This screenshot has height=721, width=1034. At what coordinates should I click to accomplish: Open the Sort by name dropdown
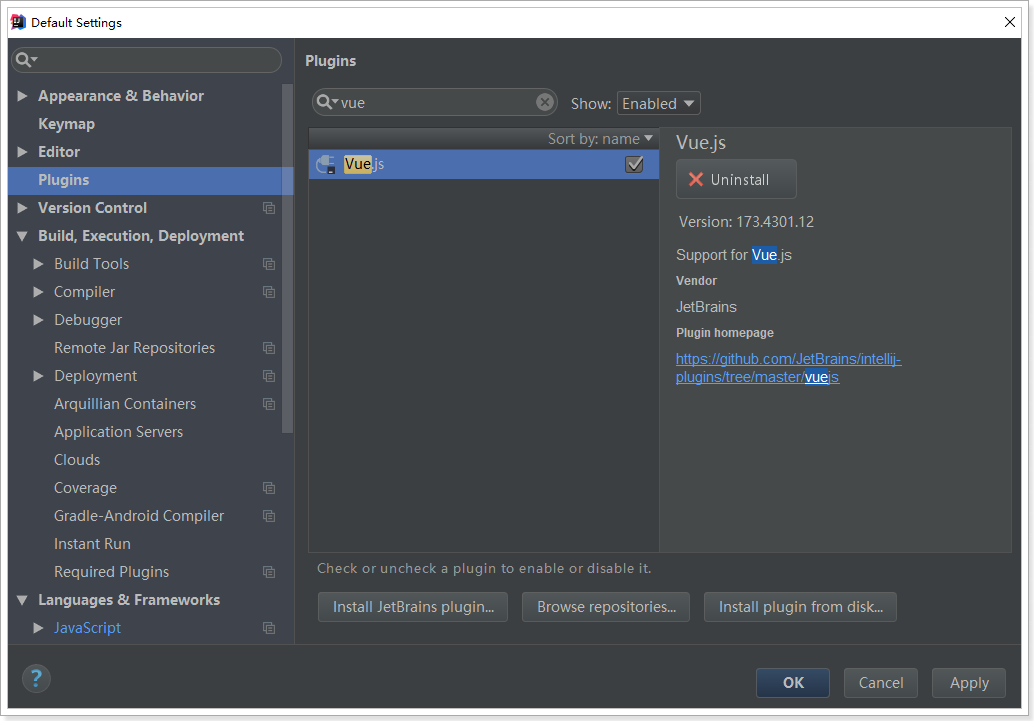click(600, 139)
